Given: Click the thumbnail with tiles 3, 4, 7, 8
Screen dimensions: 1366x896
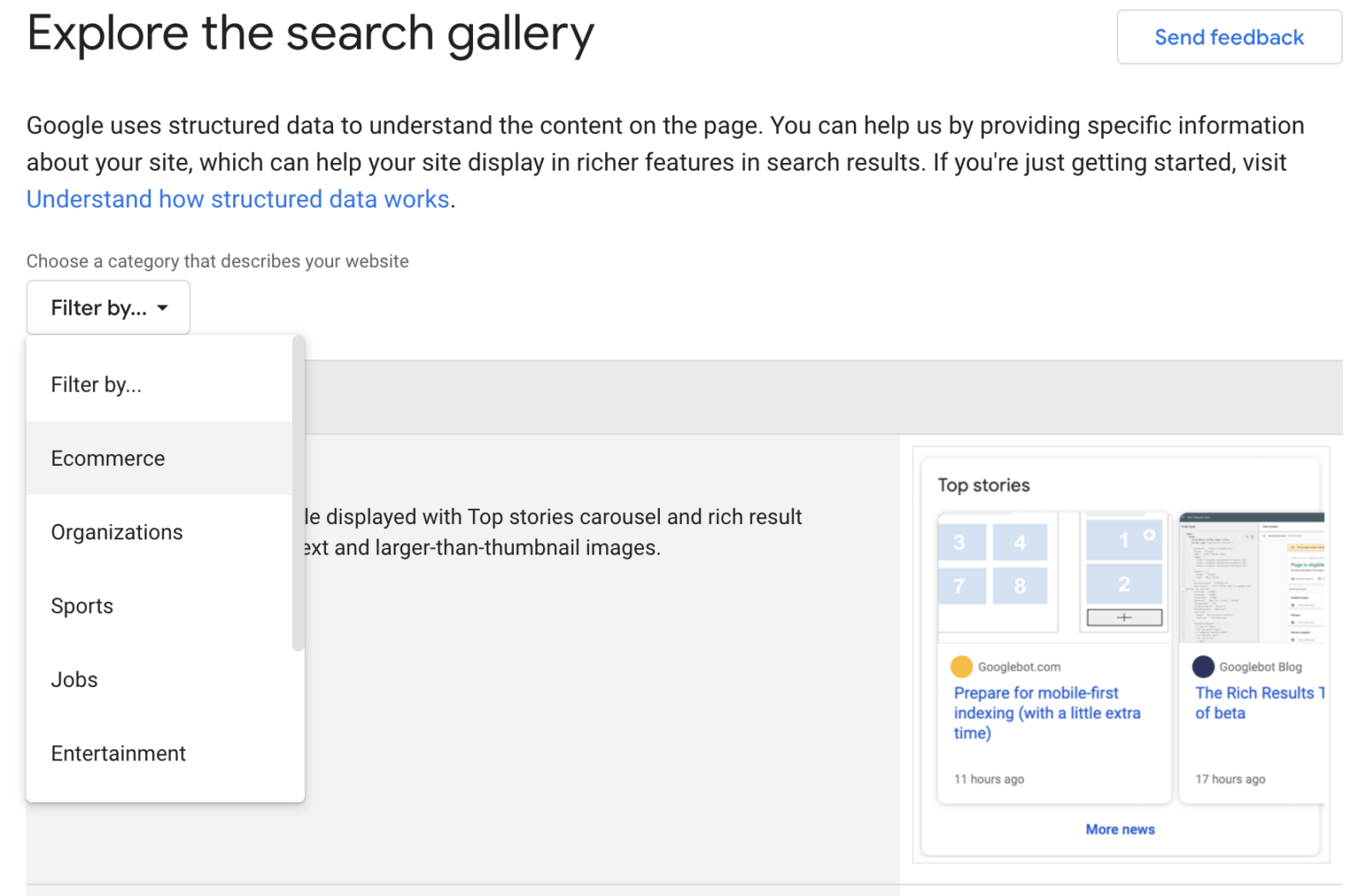Looking at the screenshot, I should click(x=995, y=567).
